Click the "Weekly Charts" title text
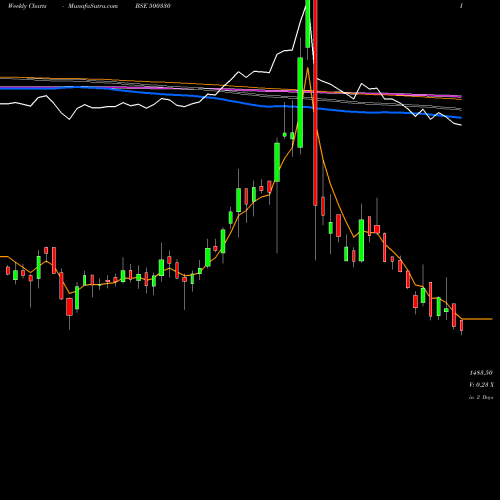The width and height of the screenshot is (500, 500). [27, 6]
